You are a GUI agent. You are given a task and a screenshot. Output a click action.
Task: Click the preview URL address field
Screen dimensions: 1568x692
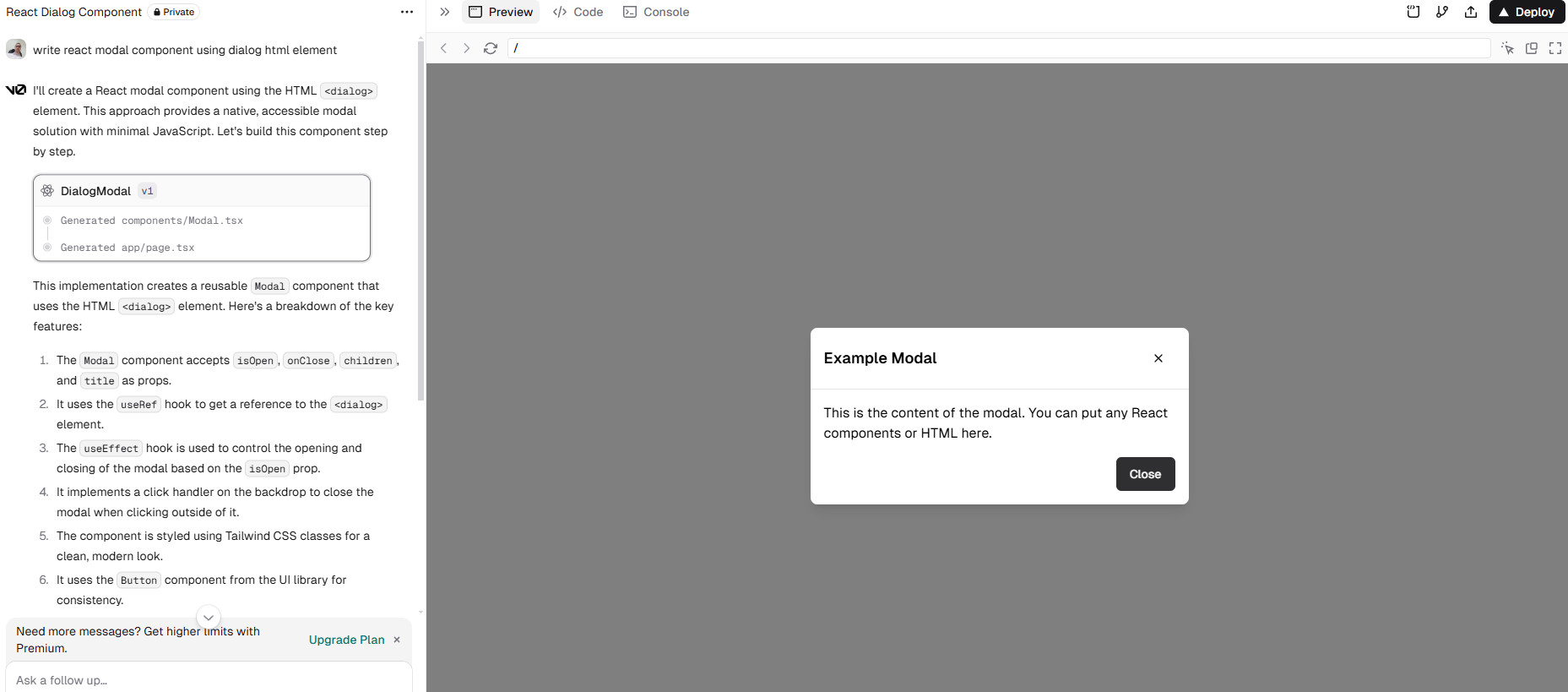pyautogui.click(x=999, y=48)
